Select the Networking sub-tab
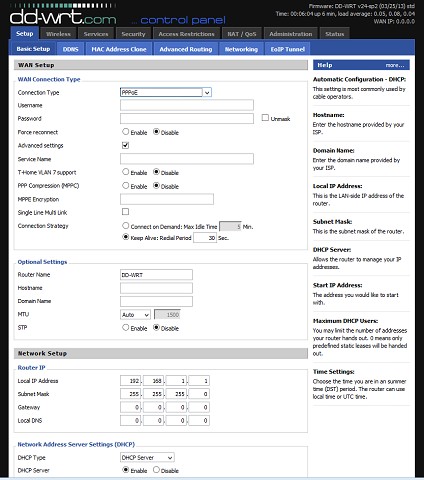Image resolution: width=424 pixels, height=480 pixels. point(241,49)
